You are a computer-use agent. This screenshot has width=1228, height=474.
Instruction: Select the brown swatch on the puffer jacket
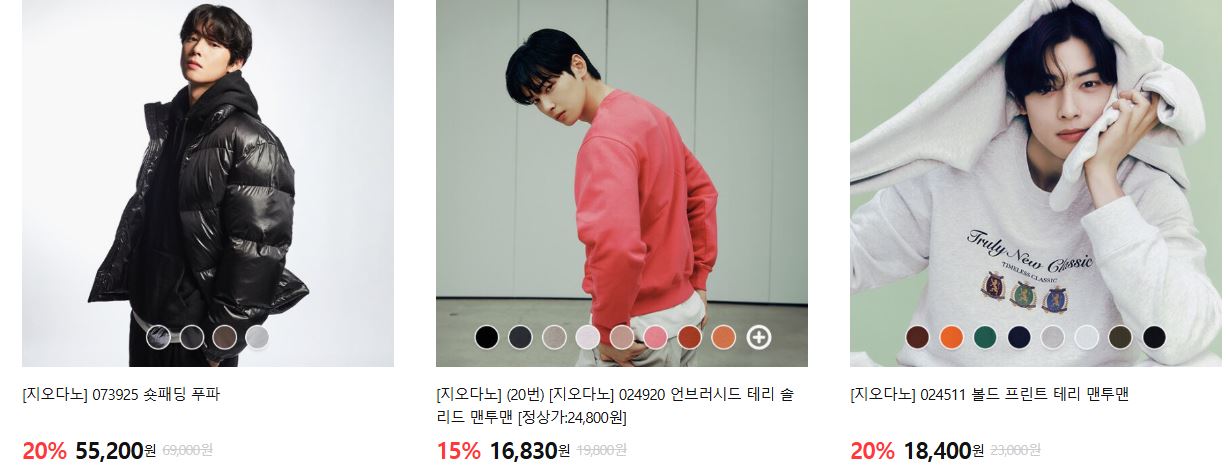[224, 338]
